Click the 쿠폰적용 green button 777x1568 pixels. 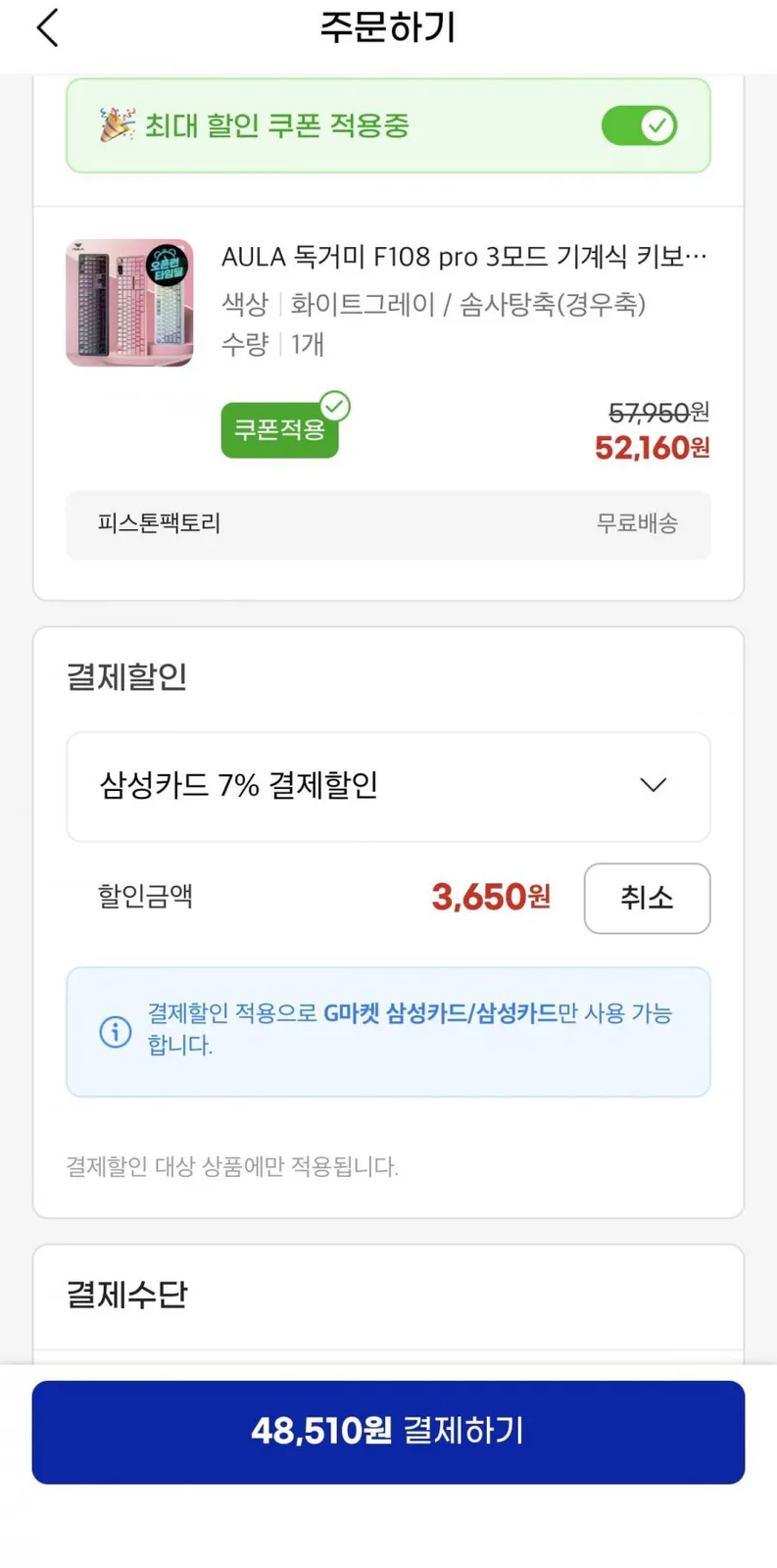point(280,430)
